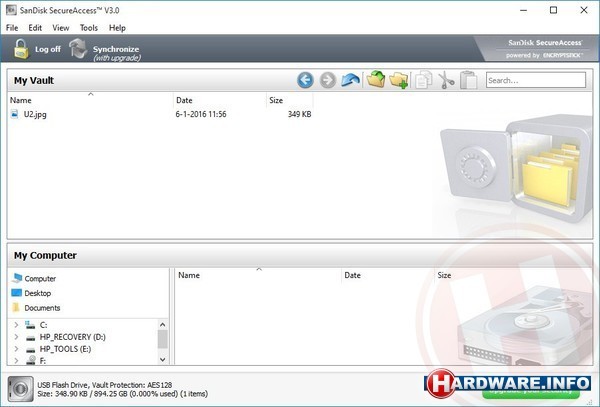Click the Log off padlock icon
The width and height of the screenshot is (600, 407).
(21, 49)
